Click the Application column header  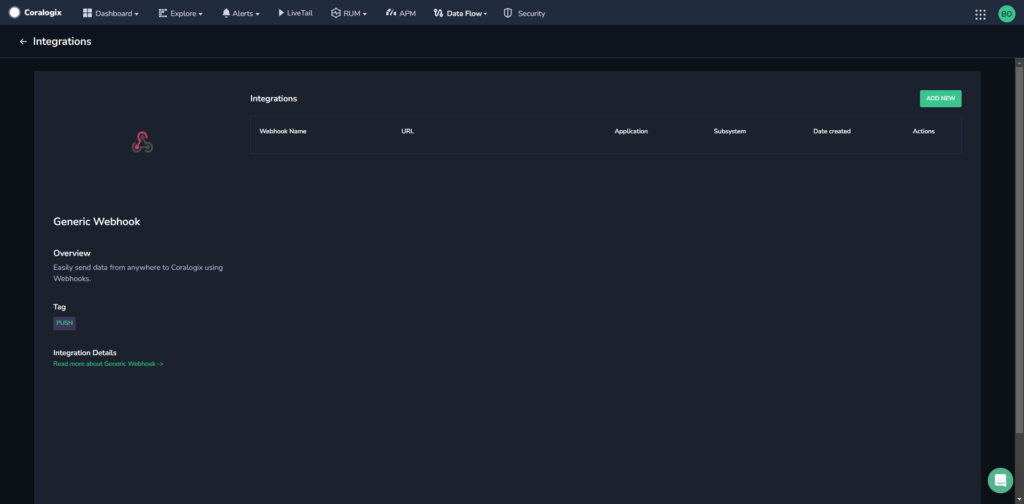point(631,131)
